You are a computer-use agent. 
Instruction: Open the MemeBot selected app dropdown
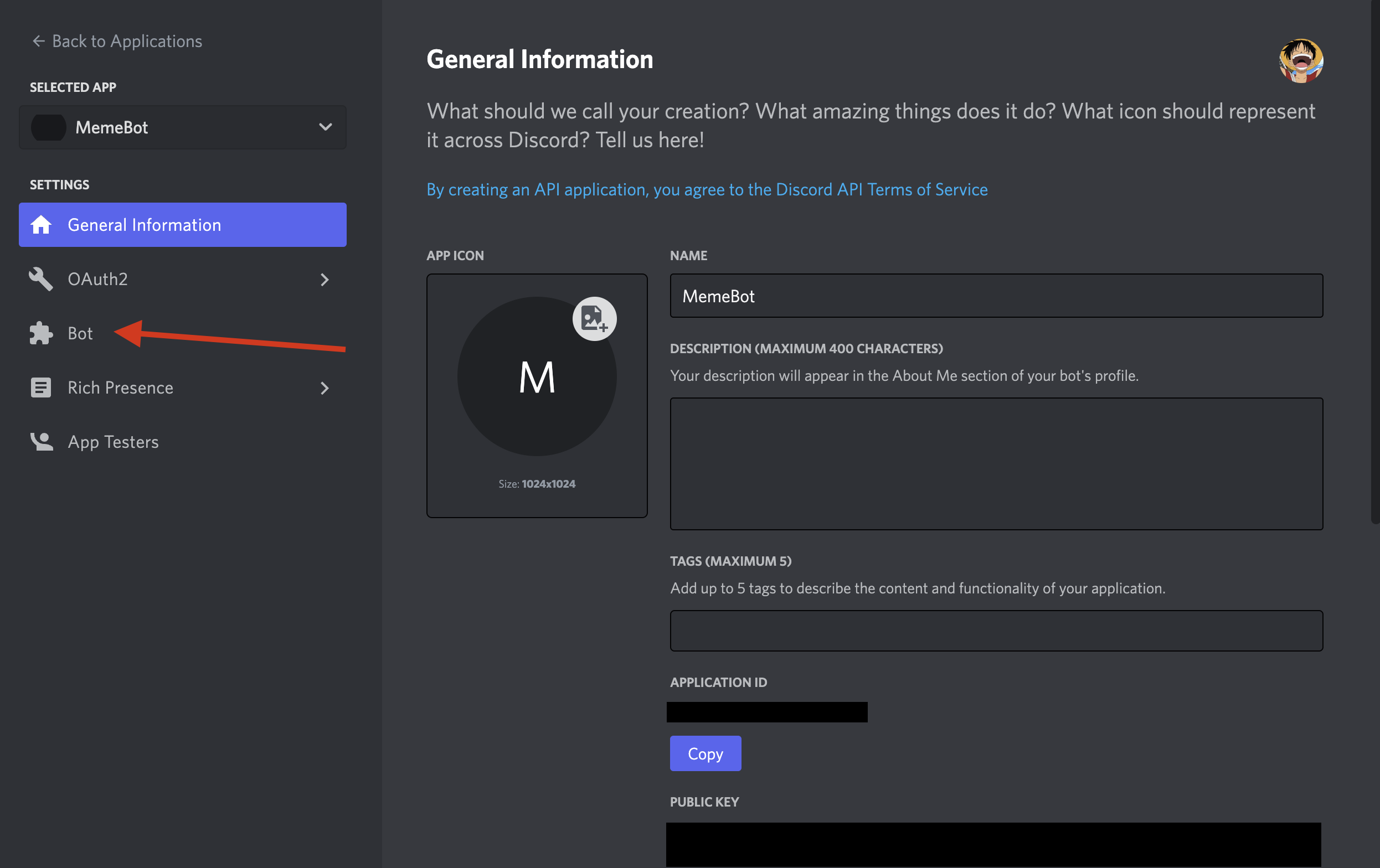click(182, 127)
